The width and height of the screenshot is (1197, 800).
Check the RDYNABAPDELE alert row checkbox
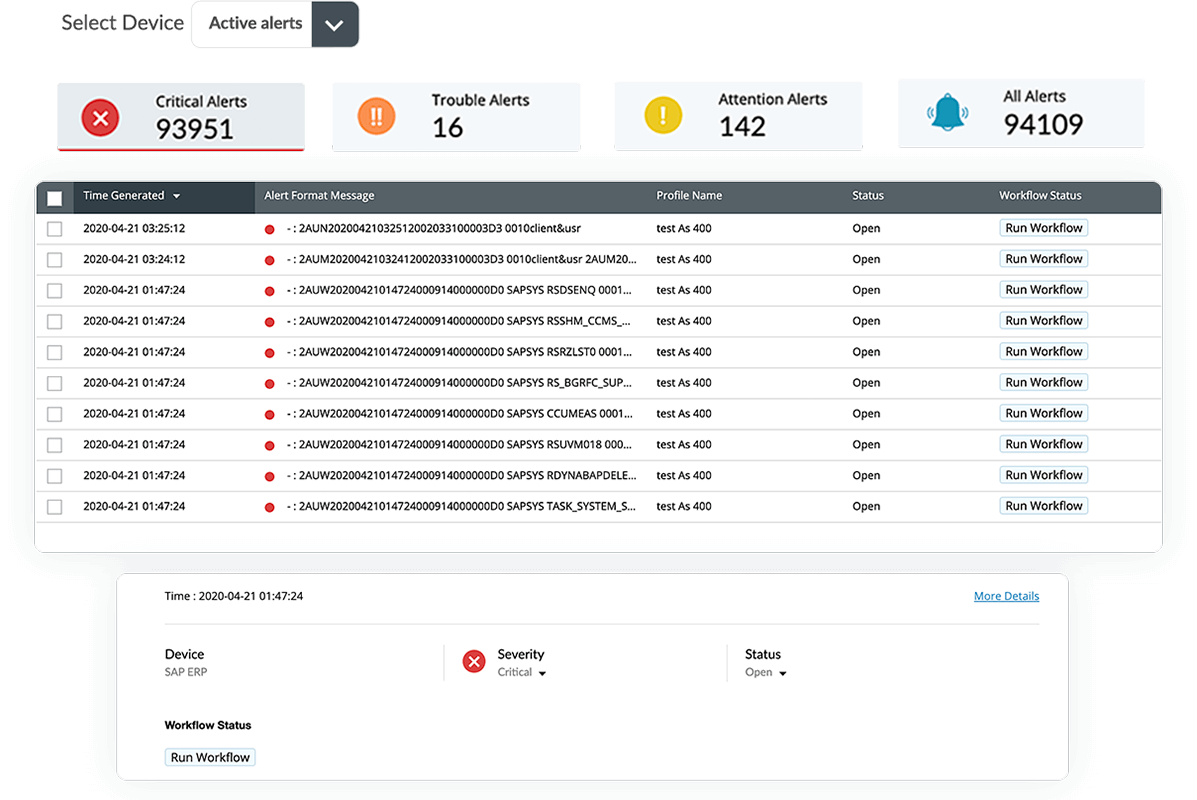click(54, 476)
